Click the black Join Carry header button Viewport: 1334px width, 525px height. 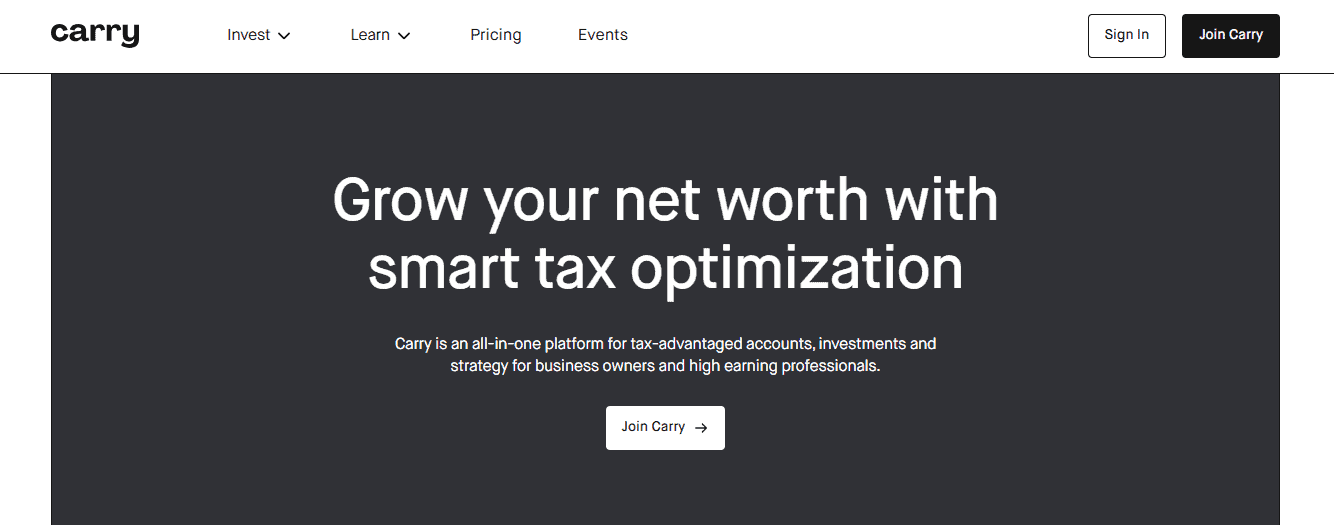(1231, 35)
